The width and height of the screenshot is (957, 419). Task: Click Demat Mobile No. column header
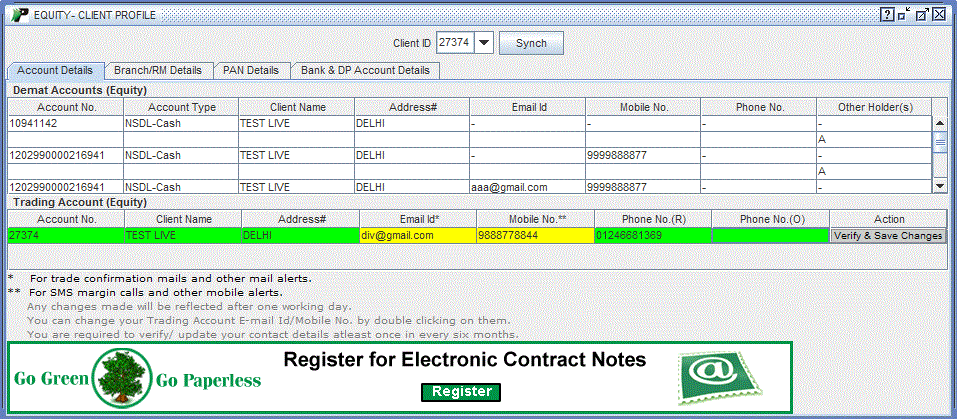(x=643, y=107)
